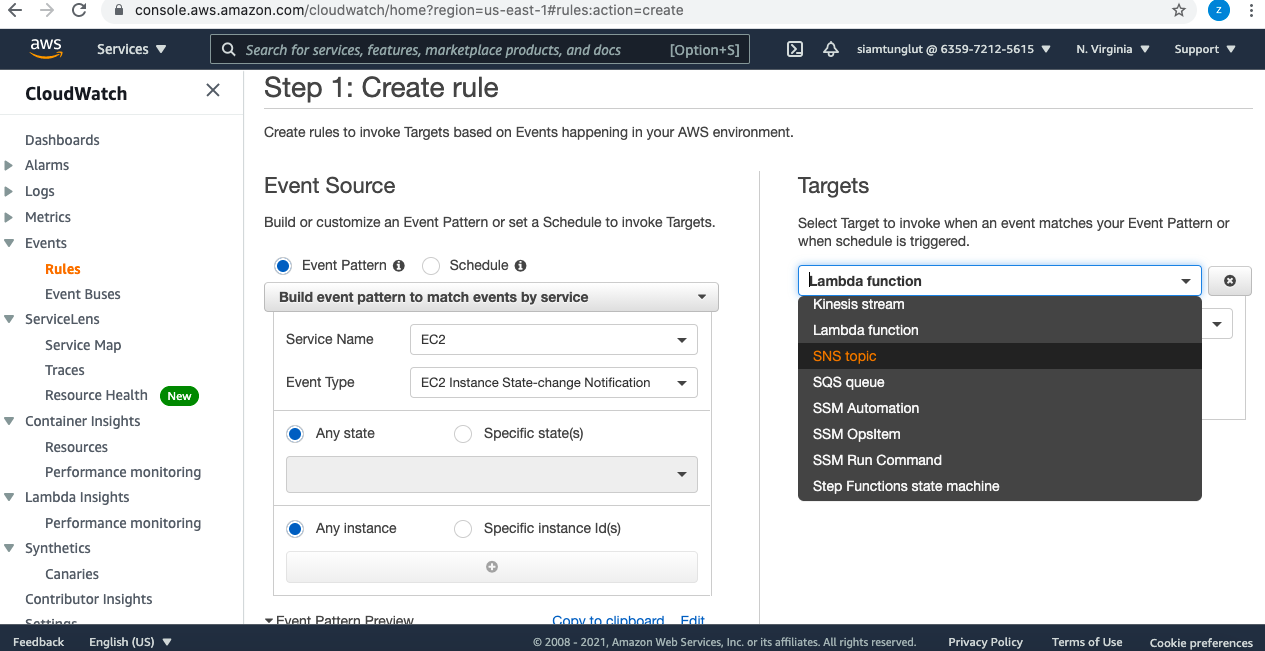
Task: Open the Services dropdown menu
Action: pos(132,49)
